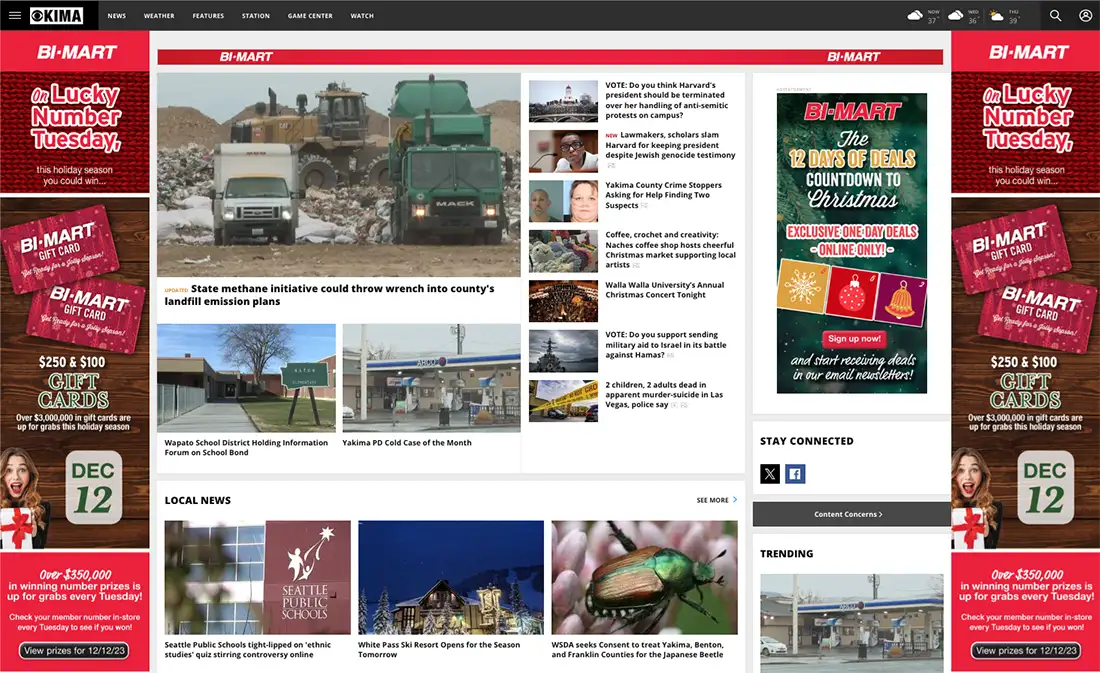Click the See More arrow chevron
Image resolution: width=1100 pixels, height=673 pixels.
pos(735,500)
